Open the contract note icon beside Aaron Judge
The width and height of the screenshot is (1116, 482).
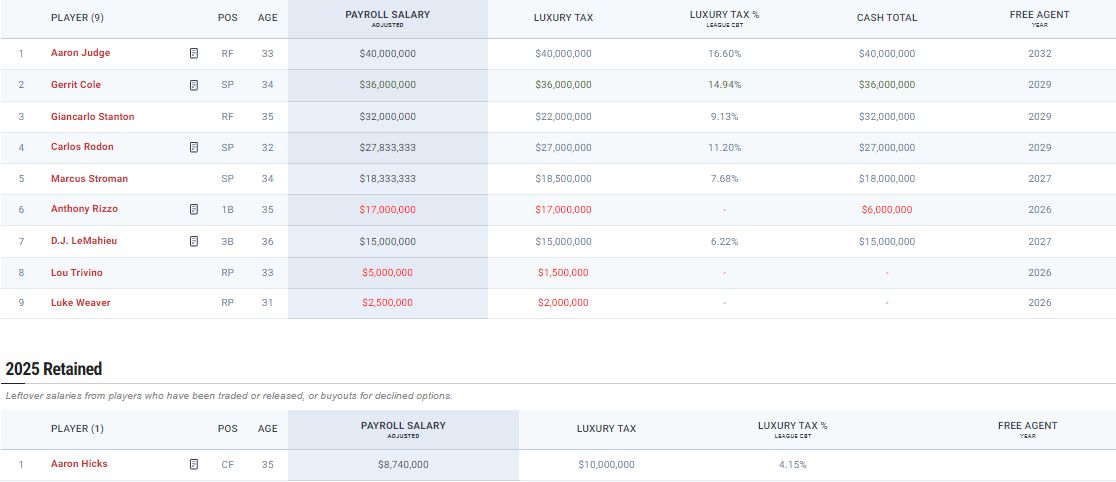click(x=194, y=53)
